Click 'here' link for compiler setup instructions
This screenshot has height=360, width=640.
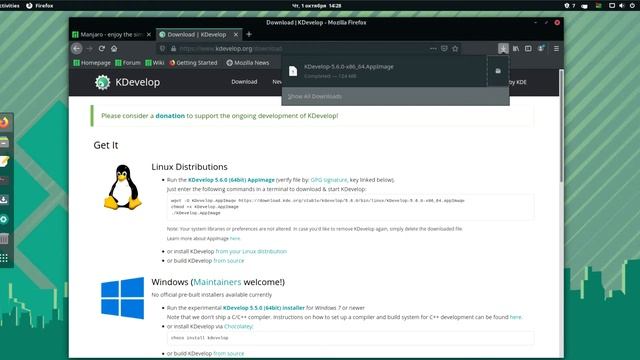(x=516, y=317)
